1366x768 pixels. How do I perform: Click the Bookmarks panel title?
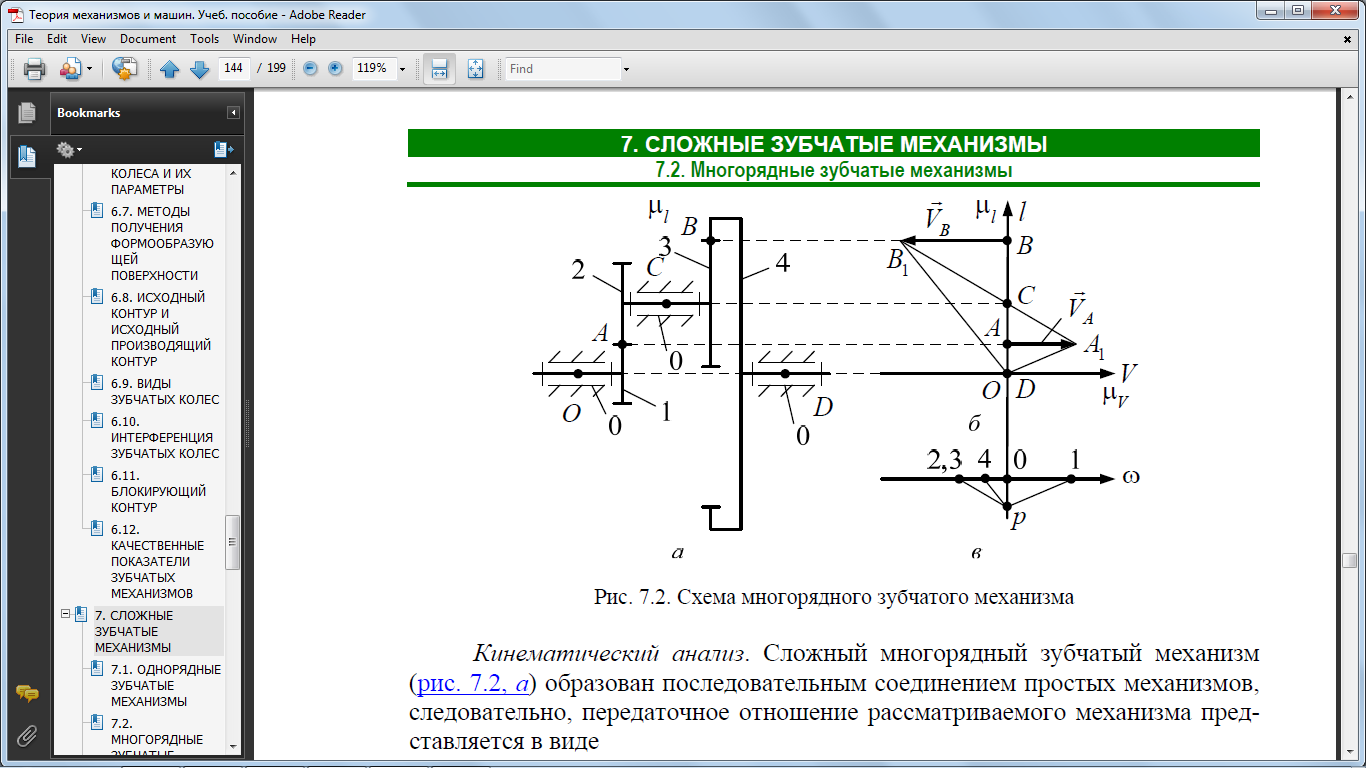click(x=88, y=113)
